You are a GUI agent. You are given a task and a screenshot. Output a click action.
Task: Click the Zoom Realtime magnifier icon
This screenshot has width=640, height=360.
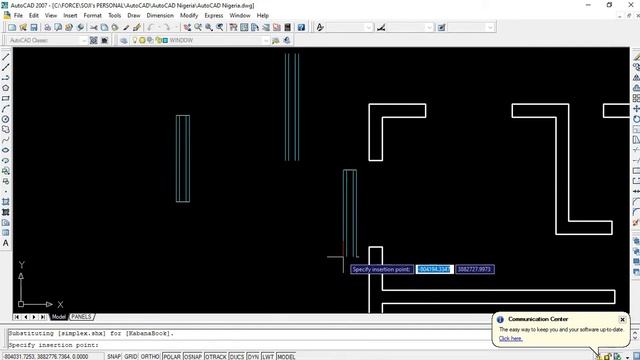coord(198,27)
